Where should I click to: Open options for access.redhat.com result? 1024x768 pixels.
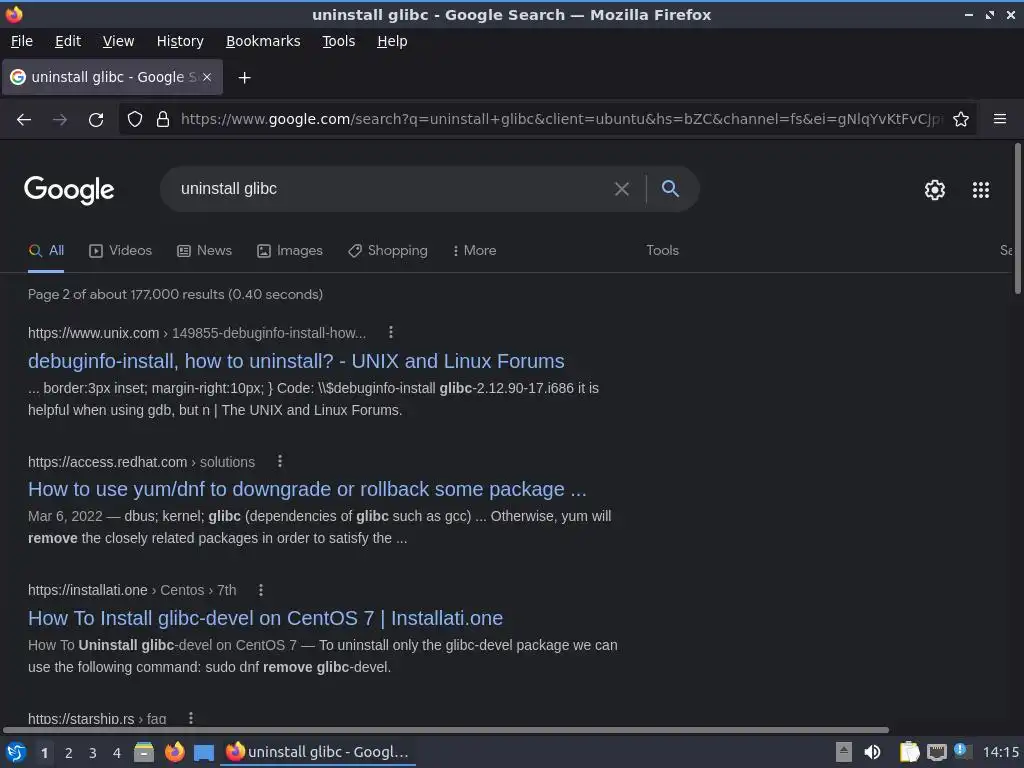coord(280,461)
